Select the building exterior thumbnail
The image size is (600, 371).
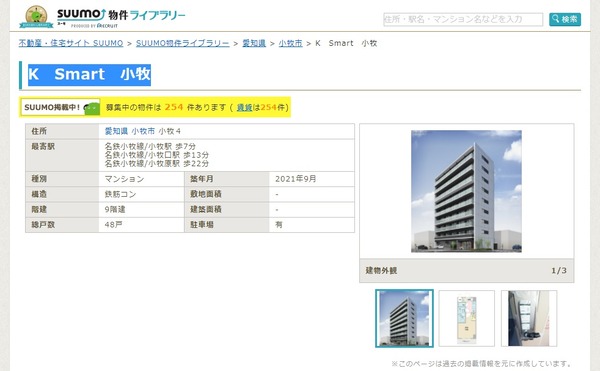tap(404, 318)
